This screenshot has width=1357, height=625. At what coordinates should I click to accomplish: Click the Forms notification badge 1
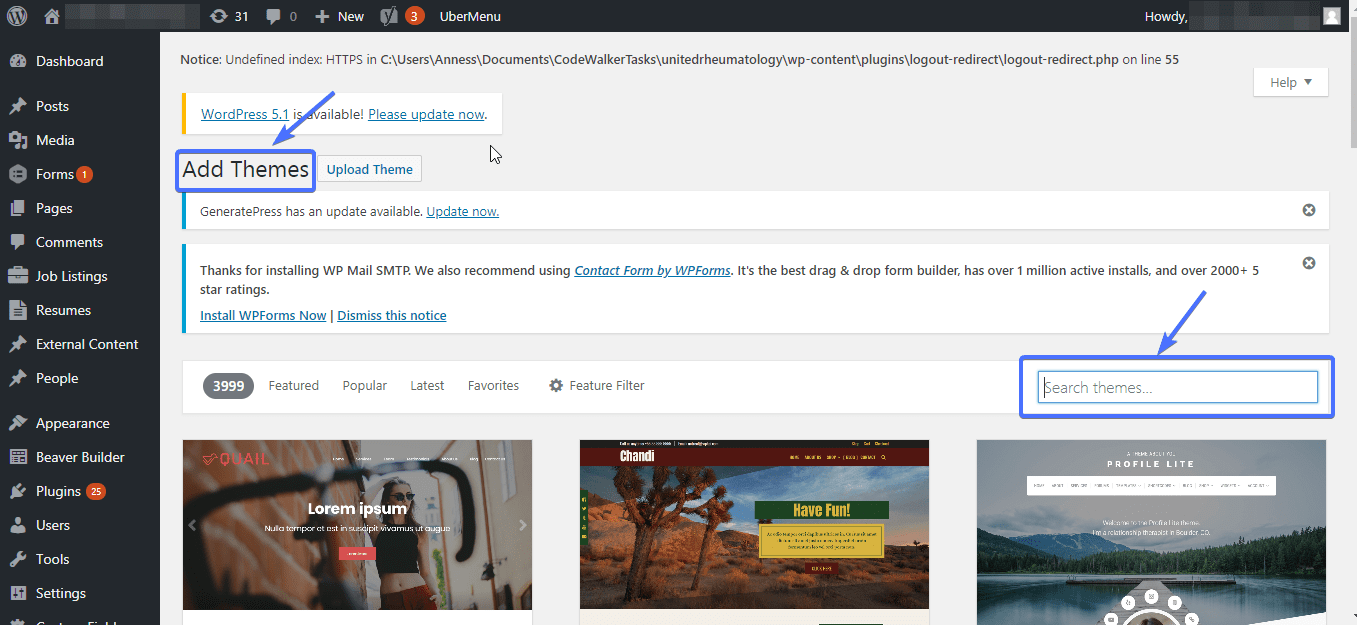coord(85,174)
